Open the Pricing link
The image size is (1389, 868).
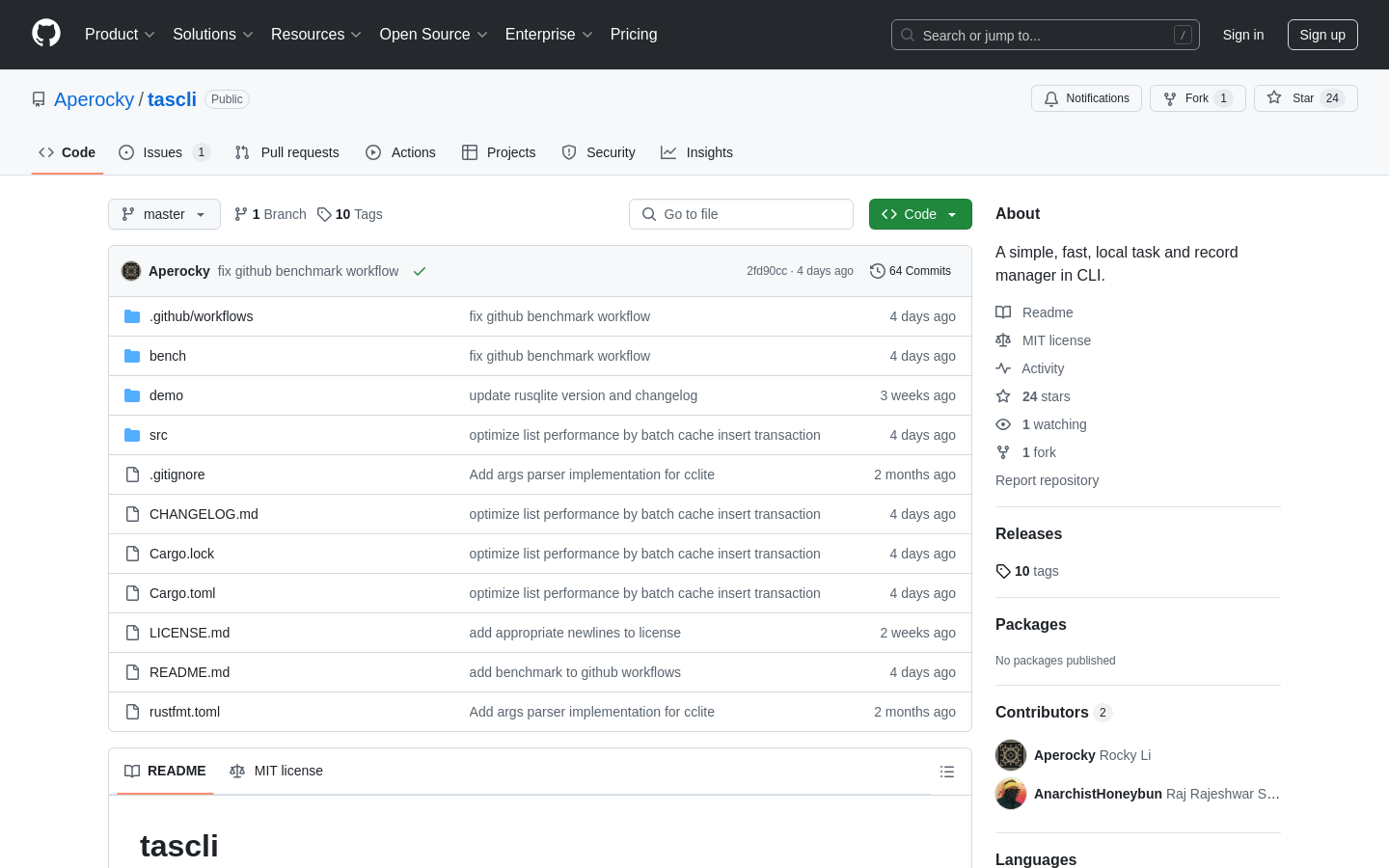pyautogui.click(x=634, y=34)
